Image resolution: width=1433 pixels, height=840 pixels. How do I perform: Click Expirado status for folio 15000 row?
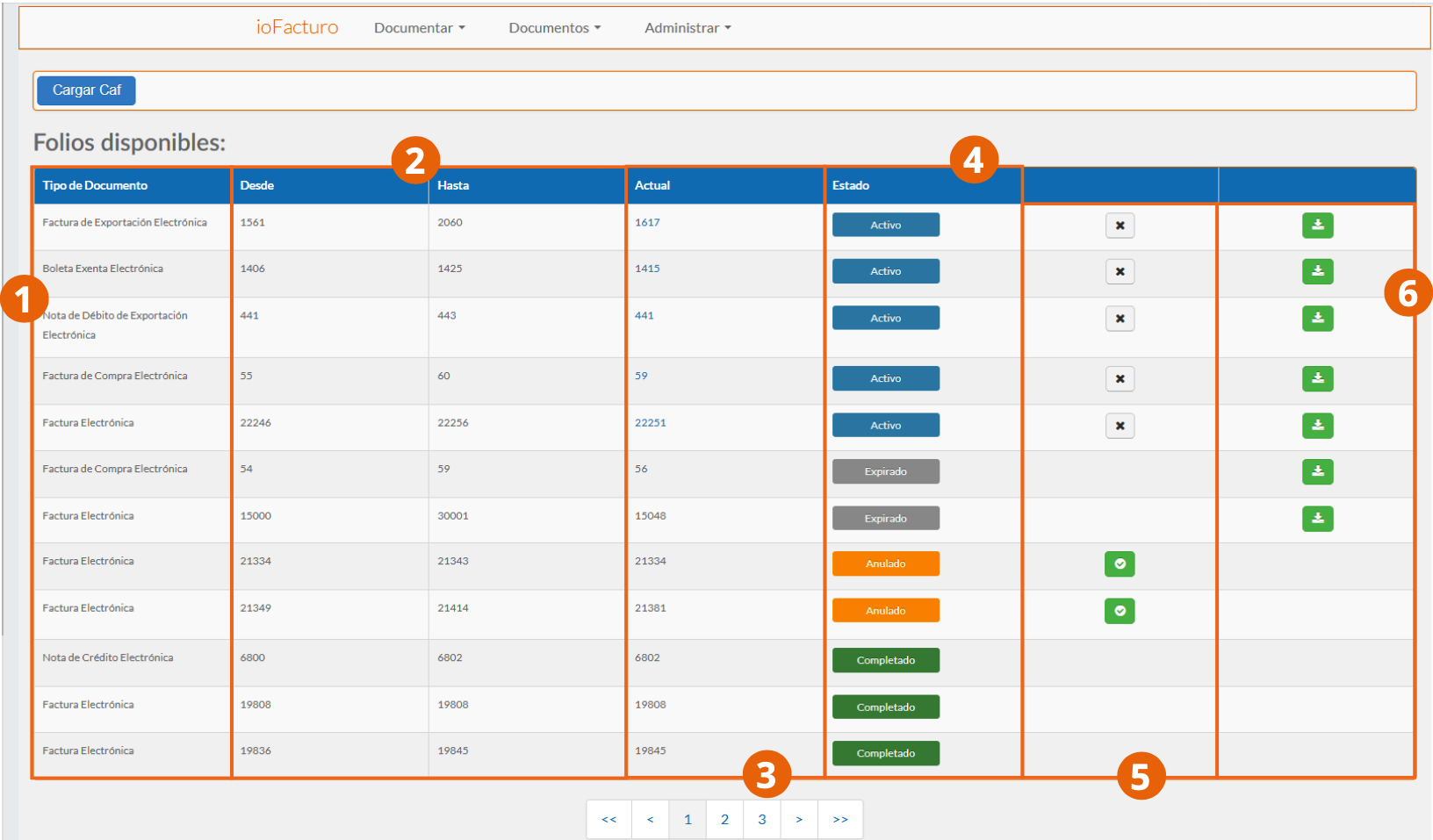click(886, 519)
